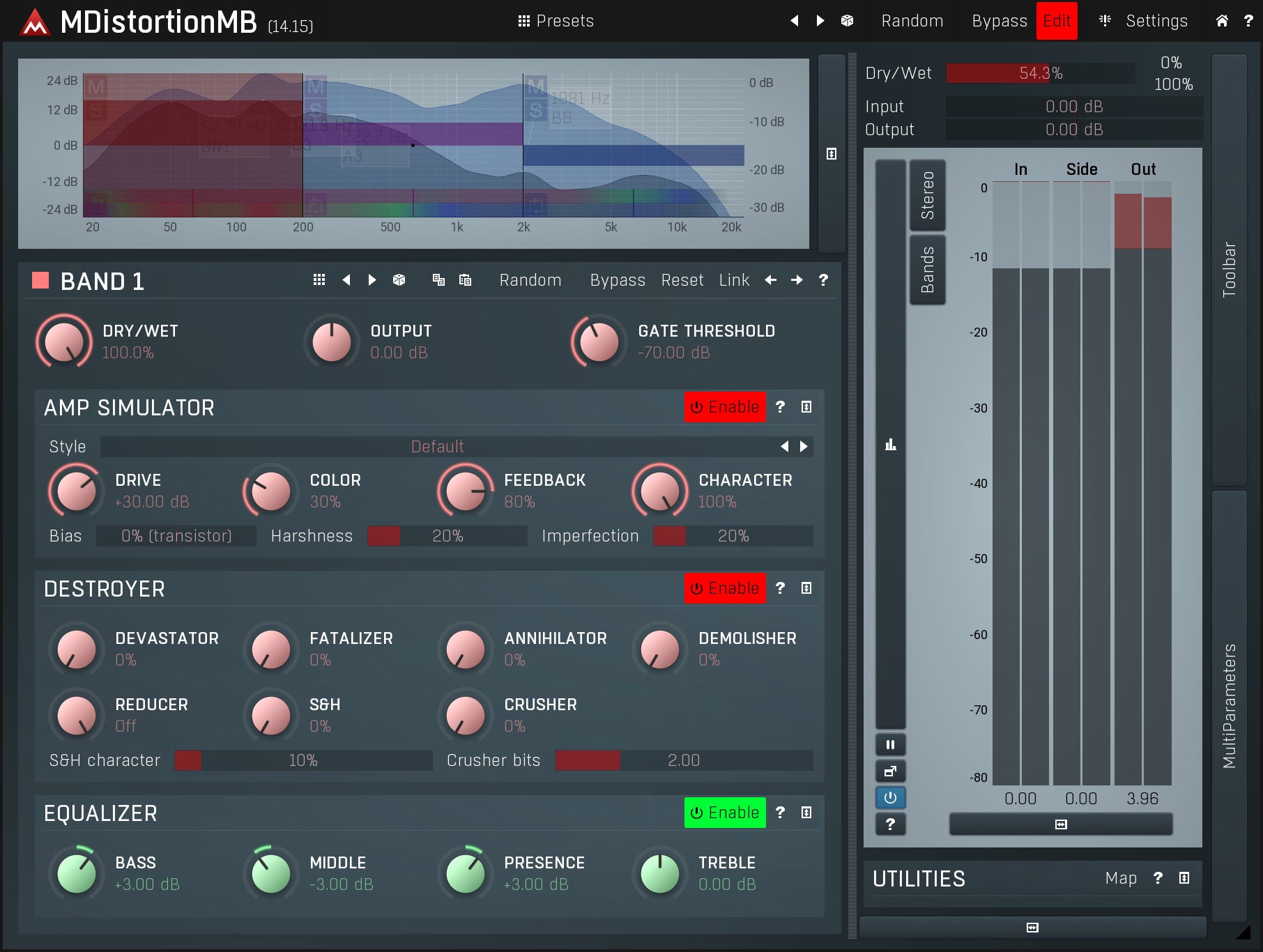Disable the Equalizer Enable button
The width and height of the screenshot is (1263, 952).
point(724,813)
